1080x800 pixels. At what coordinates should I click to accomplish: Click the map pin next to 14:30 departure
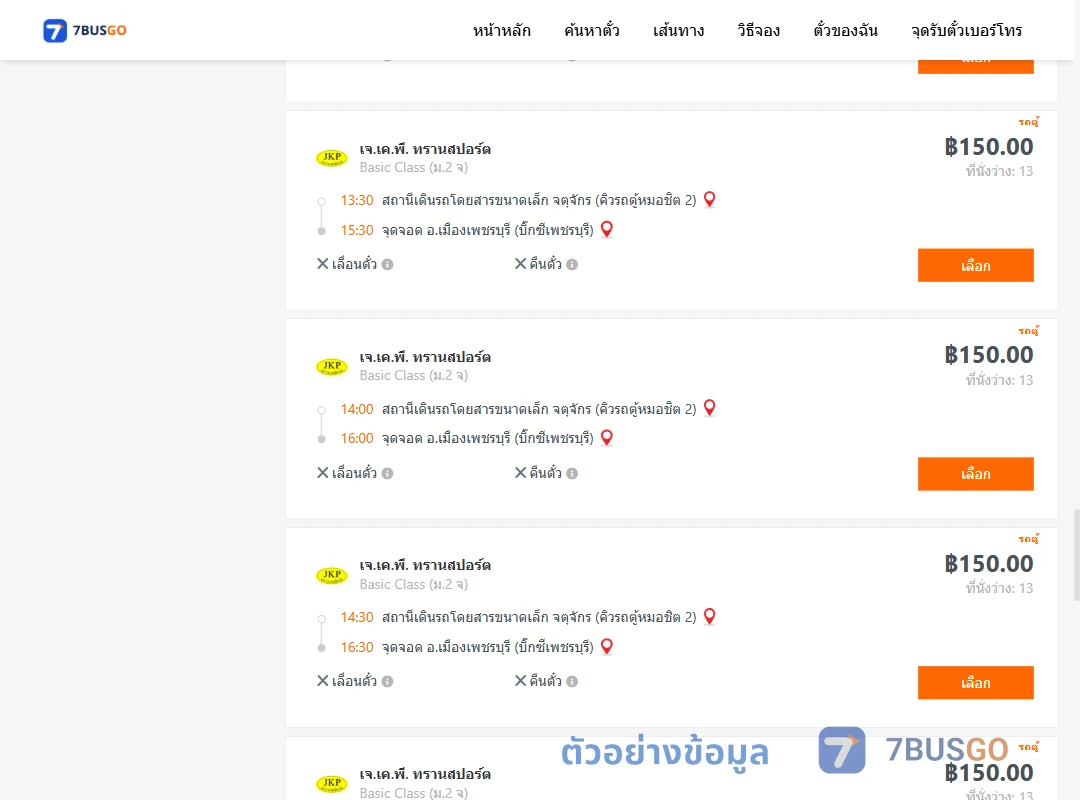coord(709,617)
